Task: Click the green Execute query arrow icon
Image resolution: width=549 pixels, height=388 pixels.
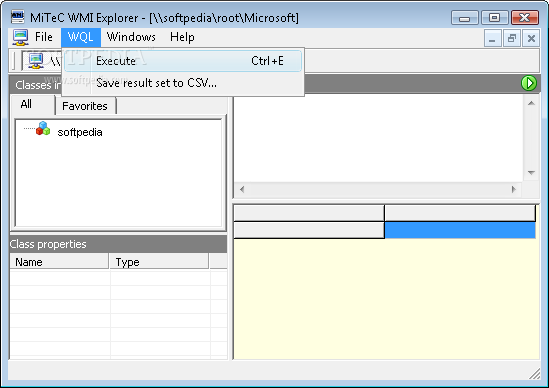Action: [529, 83]
